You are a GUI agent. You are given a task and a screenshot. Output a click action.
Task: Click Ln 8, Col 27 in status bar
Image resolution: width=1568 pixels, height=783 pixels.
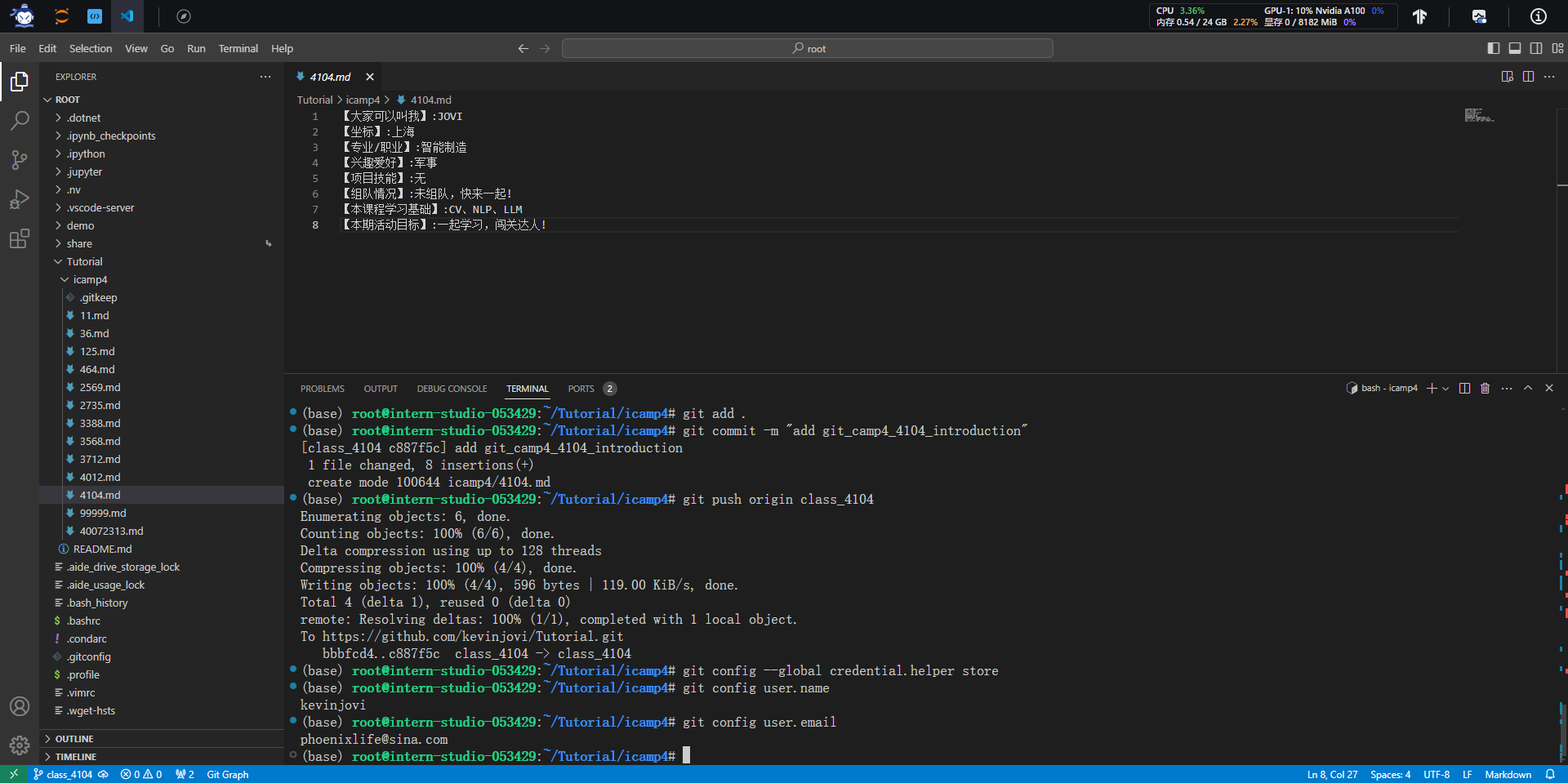pyautogui.click(x=1332, y=774)
